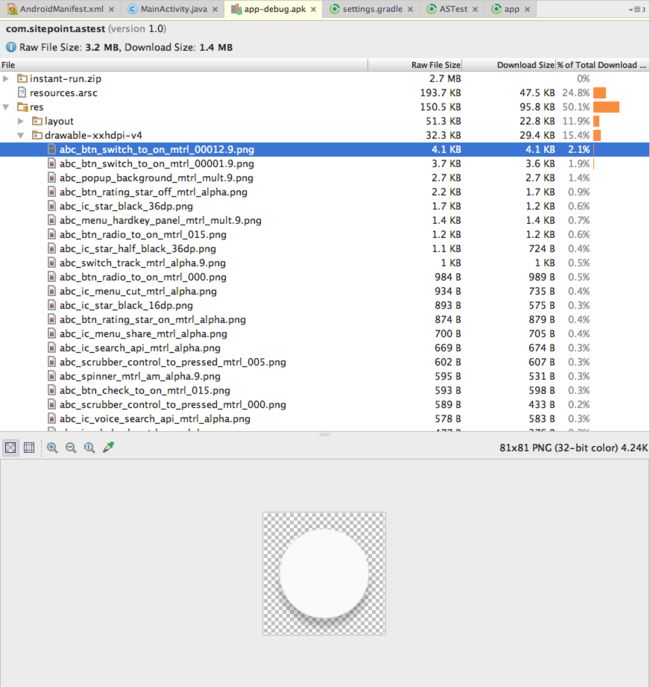Click the layout folder icon
This screenshot has width=650, height=687.
[x=37, y=121]
